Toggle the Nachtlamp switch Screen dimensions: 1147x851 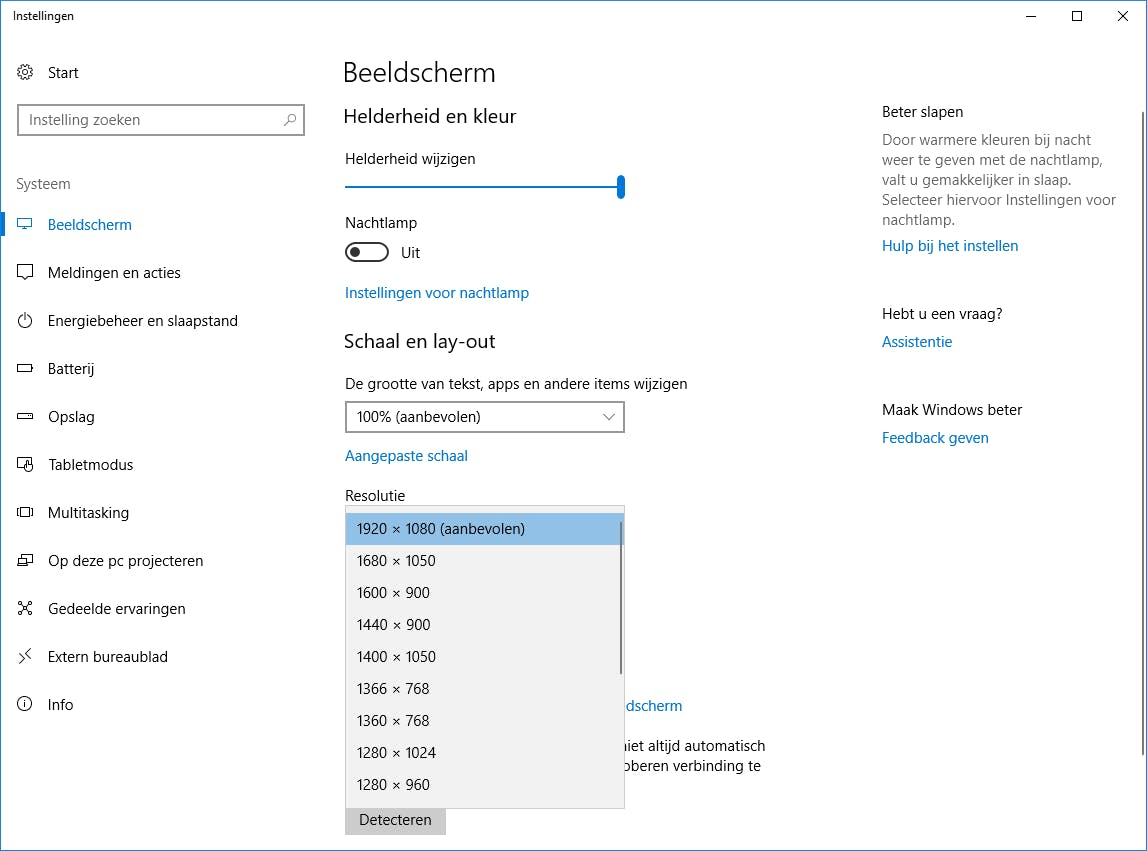[366, 253]
